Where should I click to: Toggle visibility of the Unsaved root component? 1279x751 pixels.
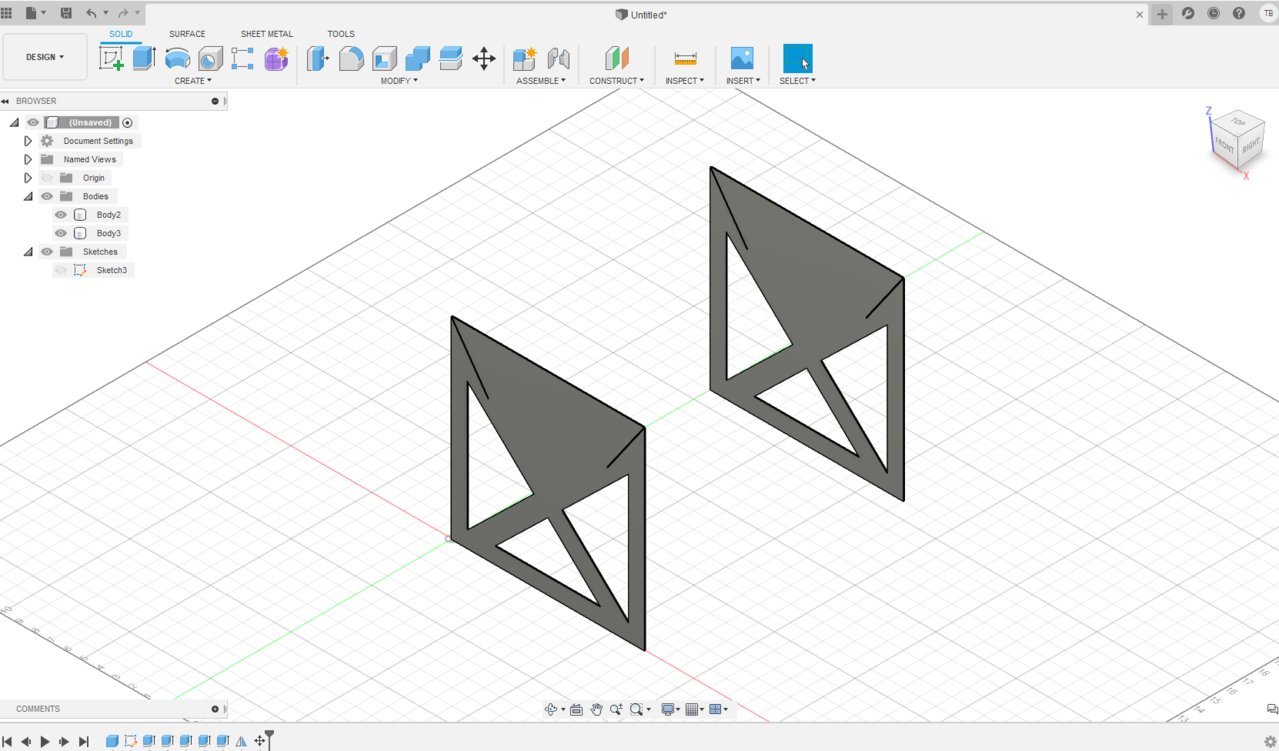pyautogui.click(x=33, y=122)
